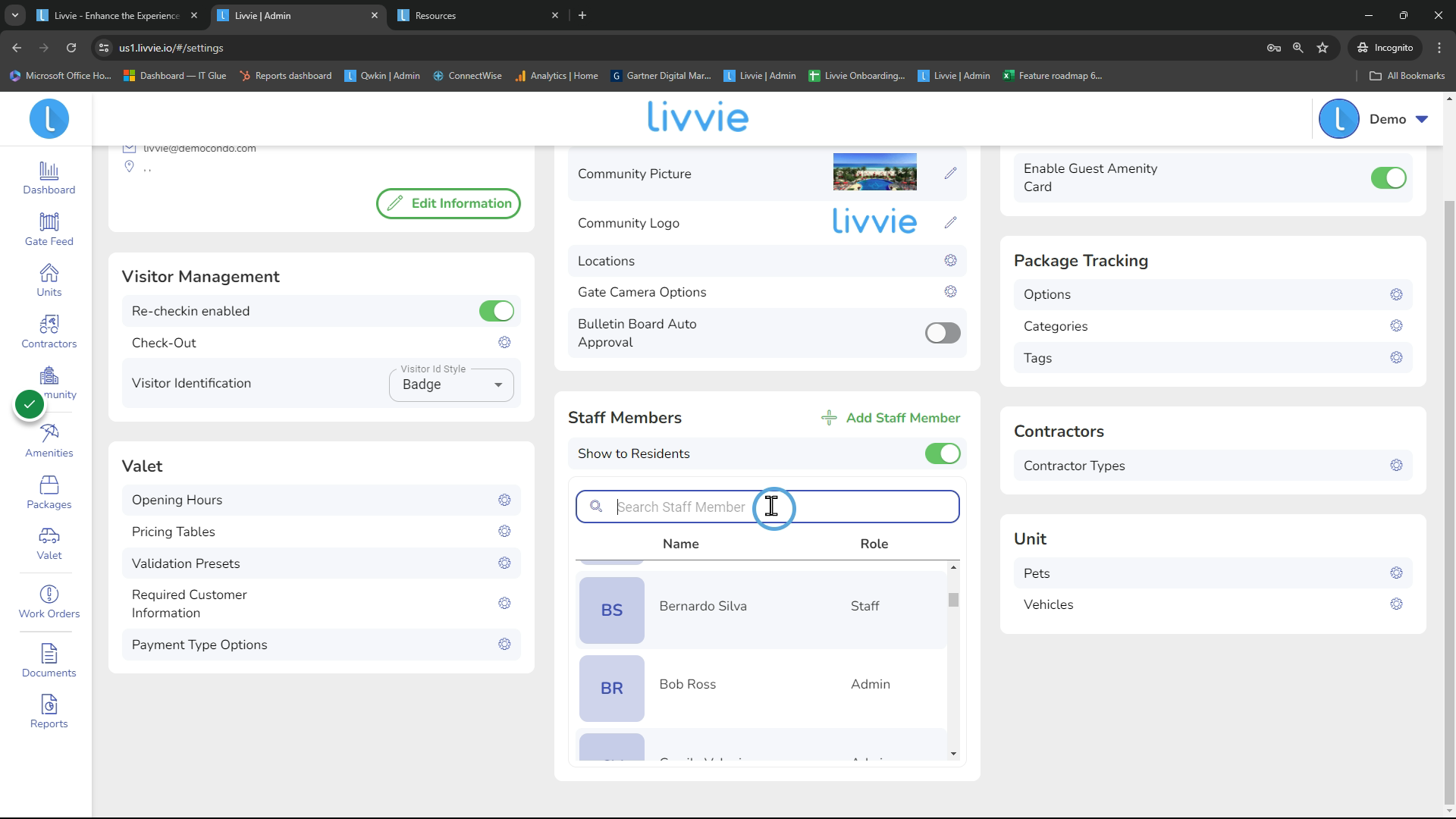Open the Dashboard sidebar icon

tap(49, 179)
